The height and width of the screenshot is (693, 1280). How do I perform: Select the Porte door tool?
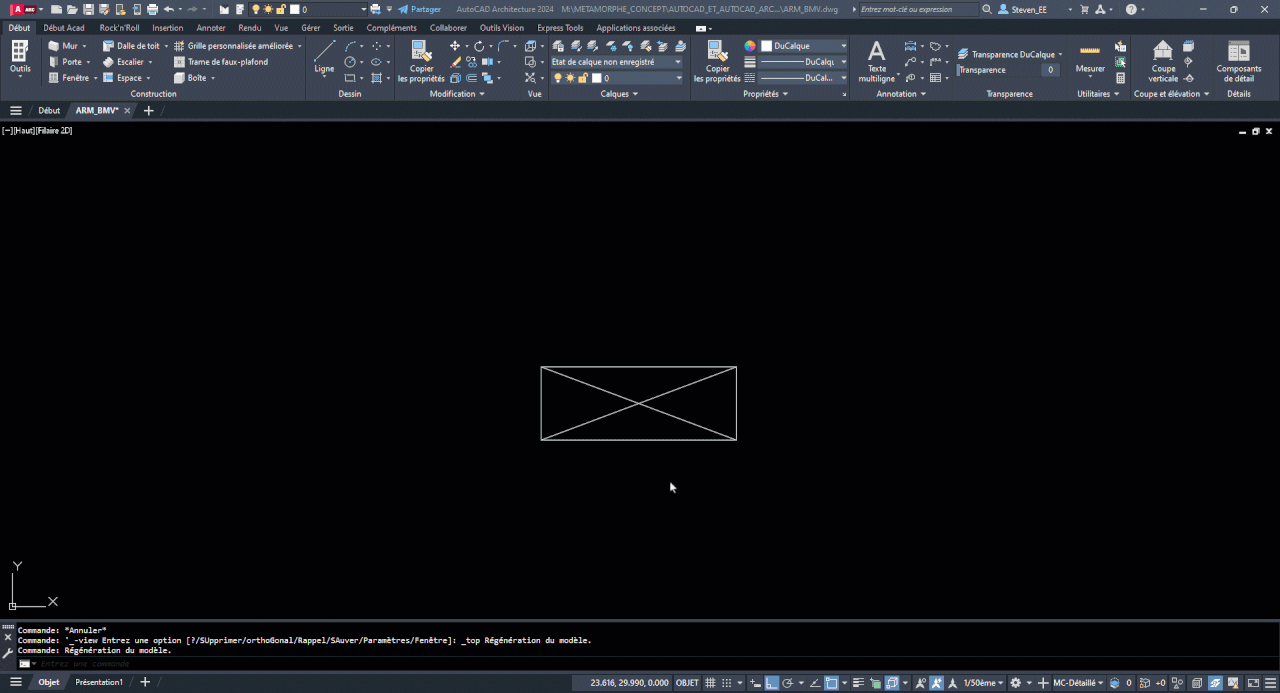point(68,62)
